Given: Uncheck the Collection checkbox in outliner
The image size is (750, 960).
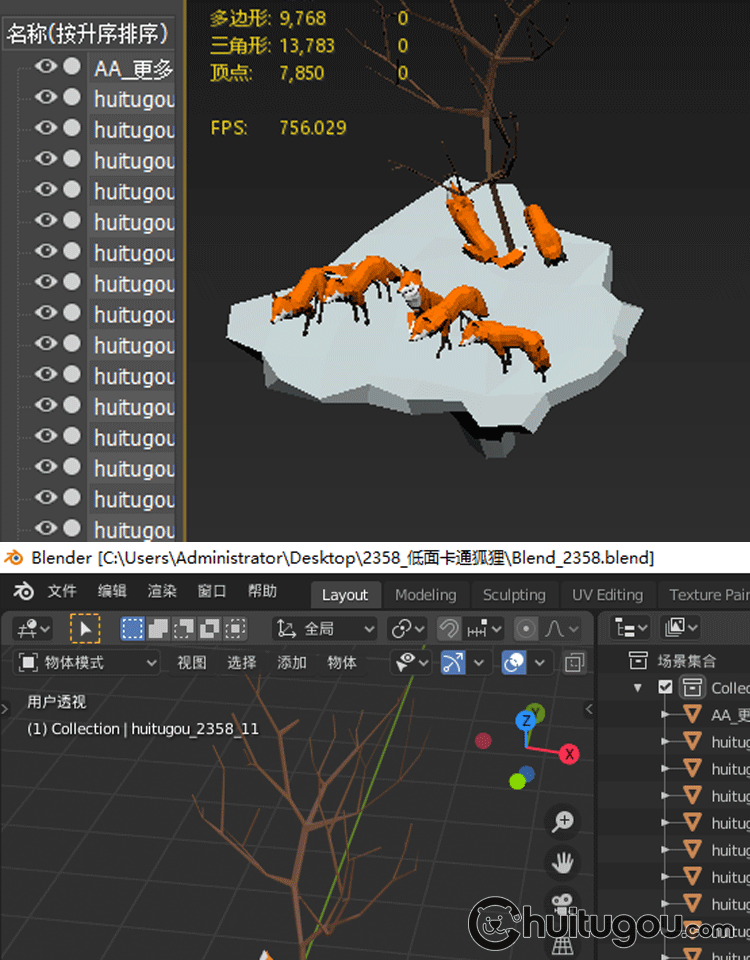Looking at the screenshot, I should (x=666, y=687).
